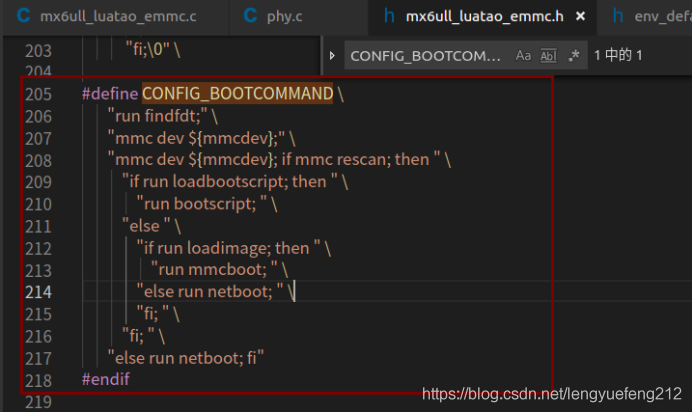
Task: Click the h file icon on mx6ull_luatao_emmc.h tab
Action: coord(389,16)
